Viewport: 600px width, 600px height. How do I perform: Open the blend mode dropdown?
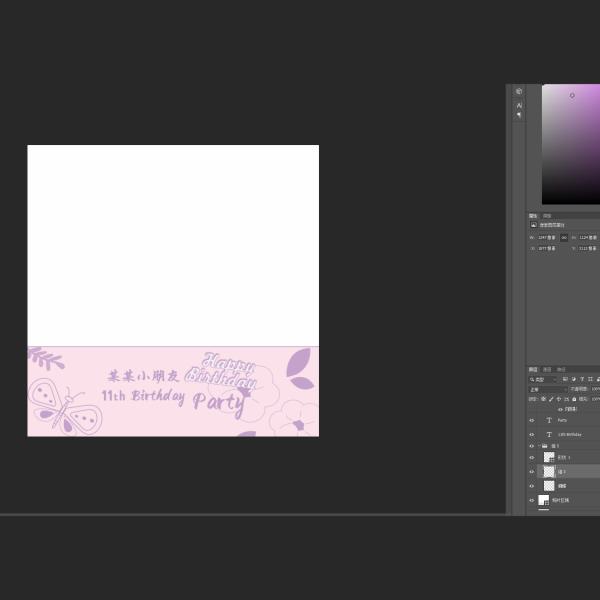546,389
